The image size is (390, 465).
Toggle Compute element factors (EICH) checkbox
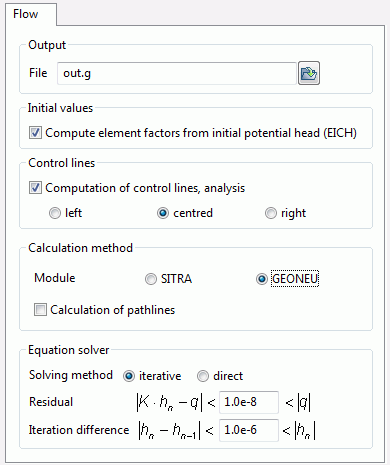tap(35, 133)
